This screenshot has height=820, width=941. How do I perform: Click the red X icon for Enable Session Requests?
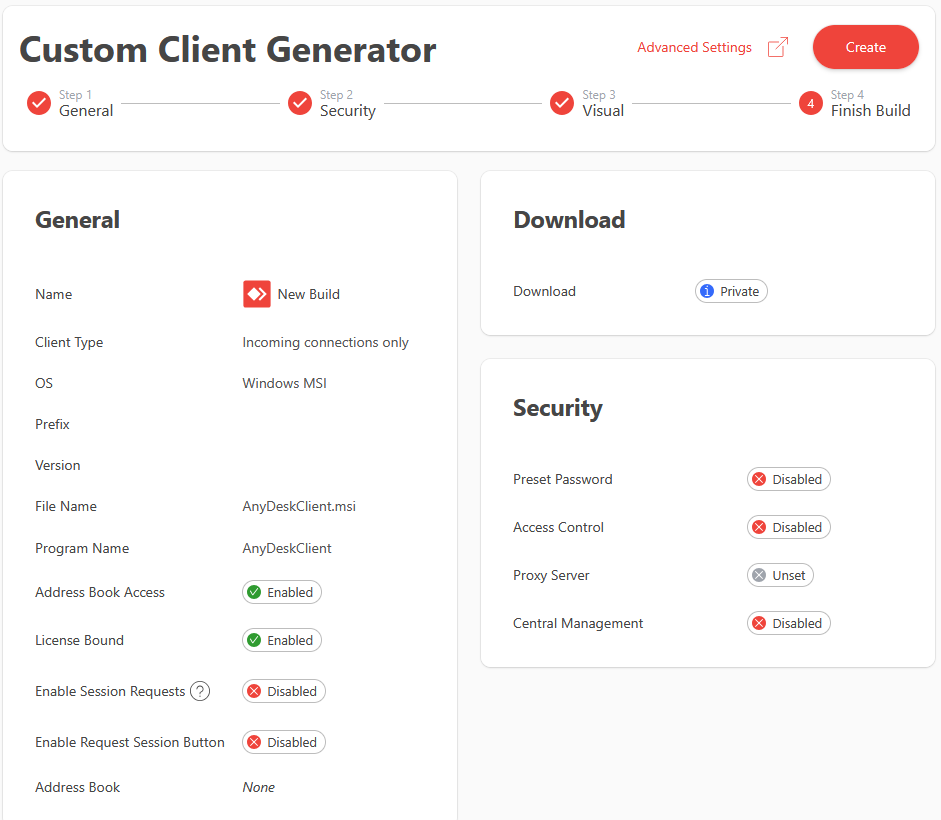(x=254, y=692)
